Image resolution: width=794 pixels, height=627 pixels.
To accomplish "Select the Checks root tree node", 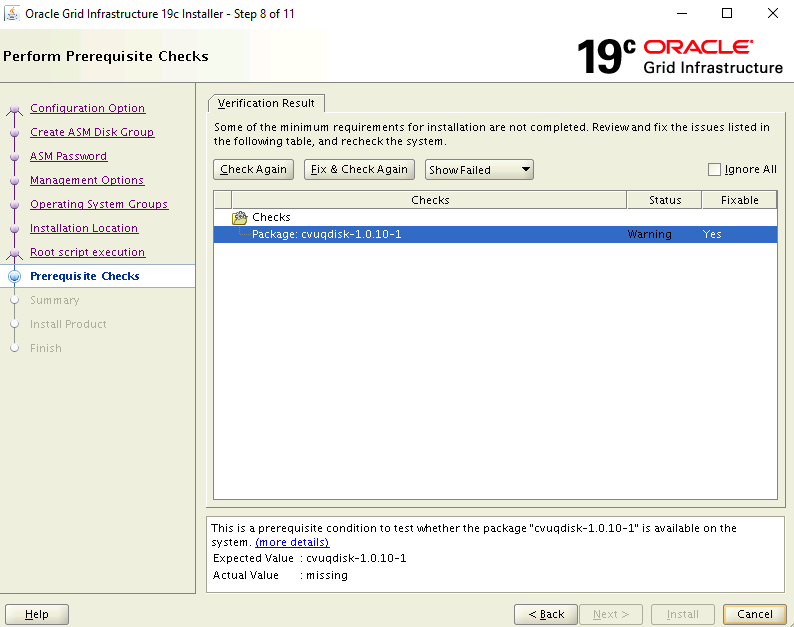I will 271,217.
